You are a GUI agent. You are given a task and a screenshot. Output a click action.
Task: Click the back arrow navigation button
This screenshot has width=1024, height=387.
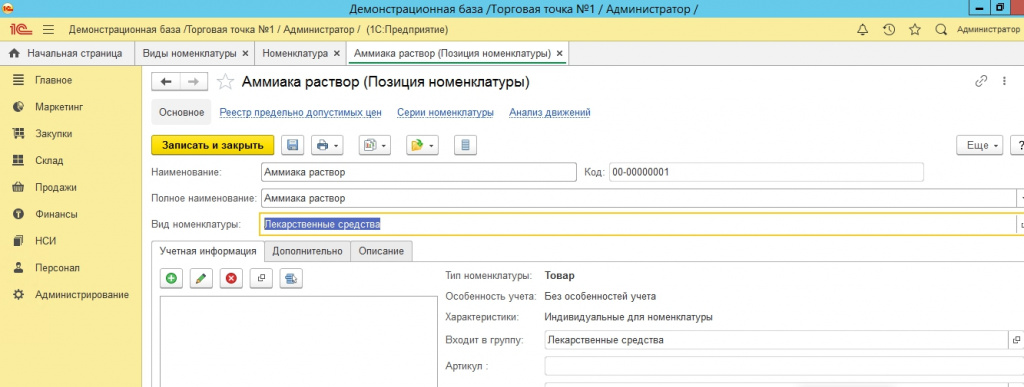[166, 81]
